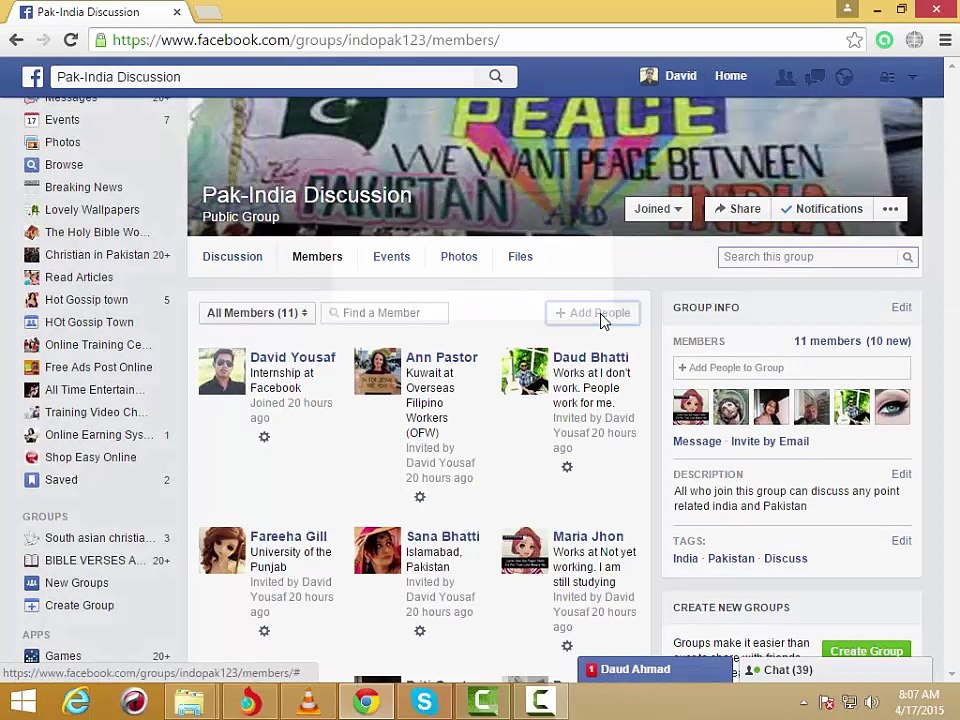Screen dimensions: 960x720
Task: Click Home in header
Action: click(x=731, y=76)
